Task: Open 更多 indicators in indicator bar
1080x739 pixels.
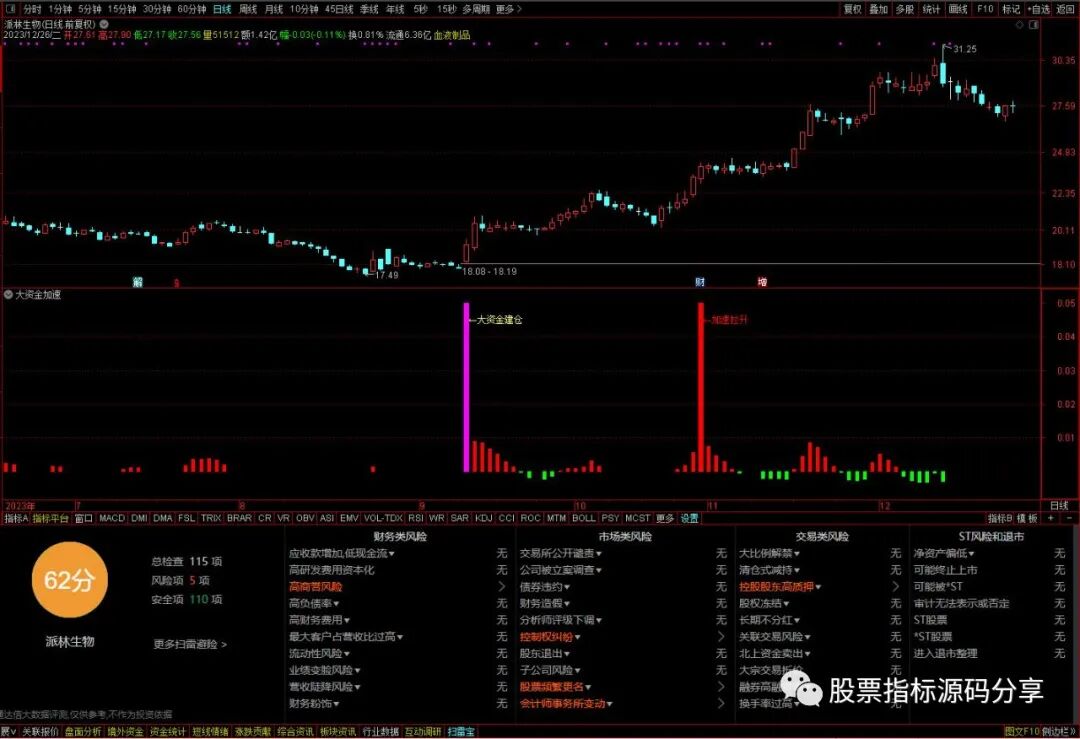Action: click(665, 518)
